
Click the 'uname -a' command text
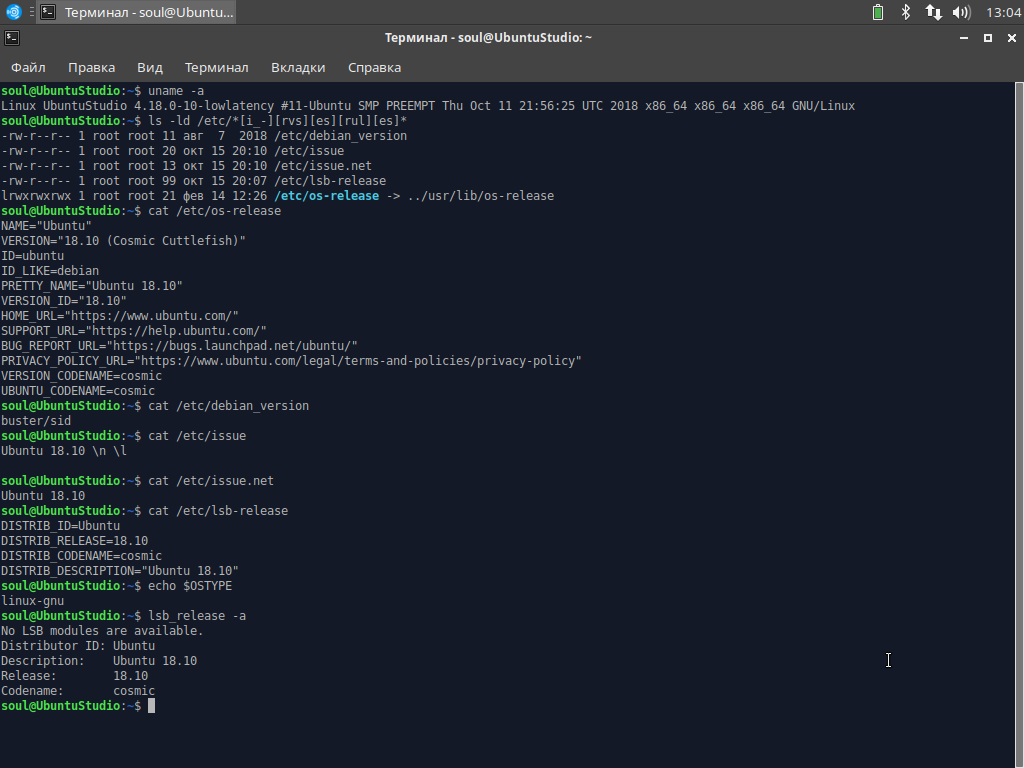(176, 91)
